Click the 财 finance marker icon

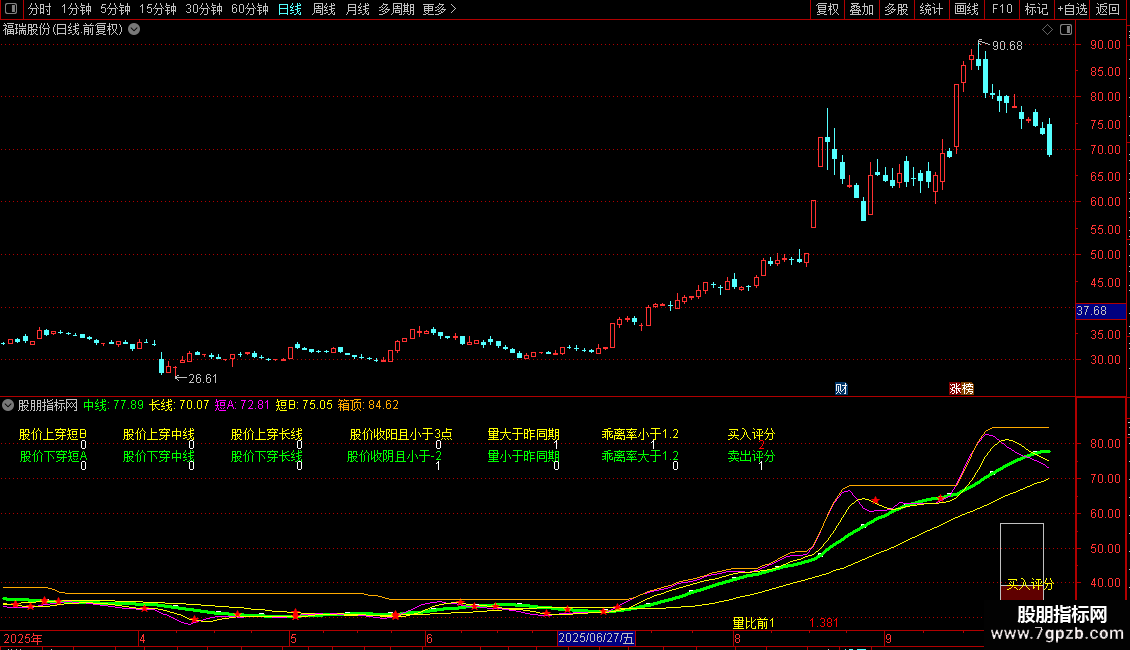[841, 389]
